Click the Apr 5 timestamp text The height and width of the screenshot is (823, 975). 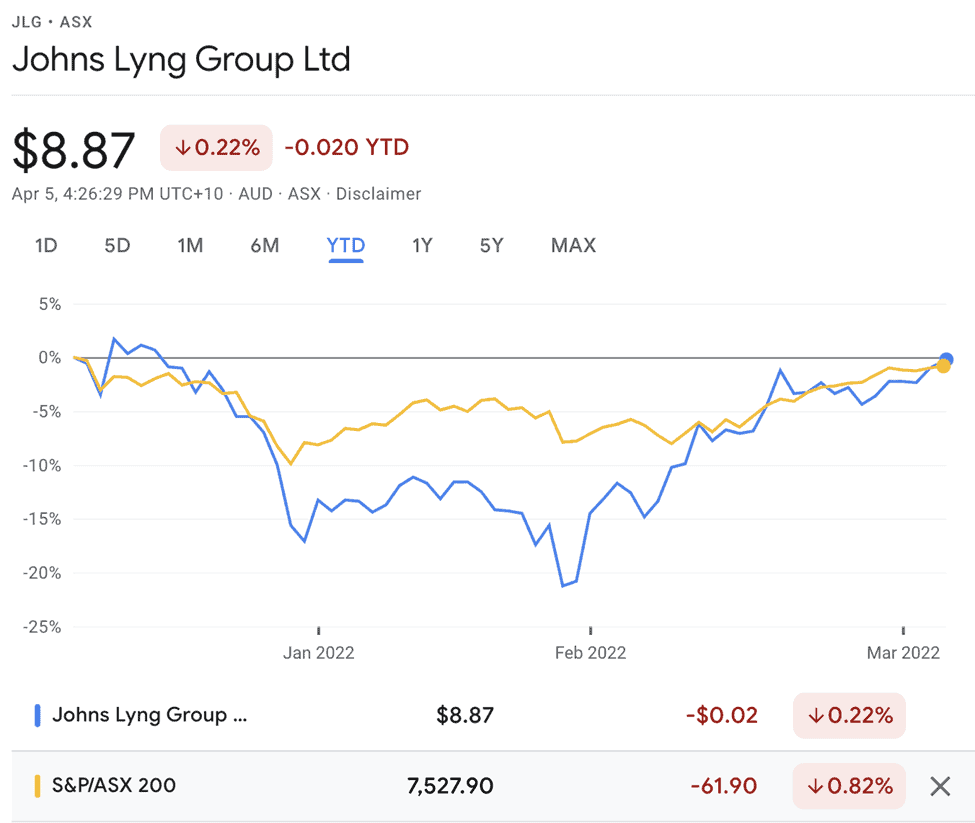117,194
